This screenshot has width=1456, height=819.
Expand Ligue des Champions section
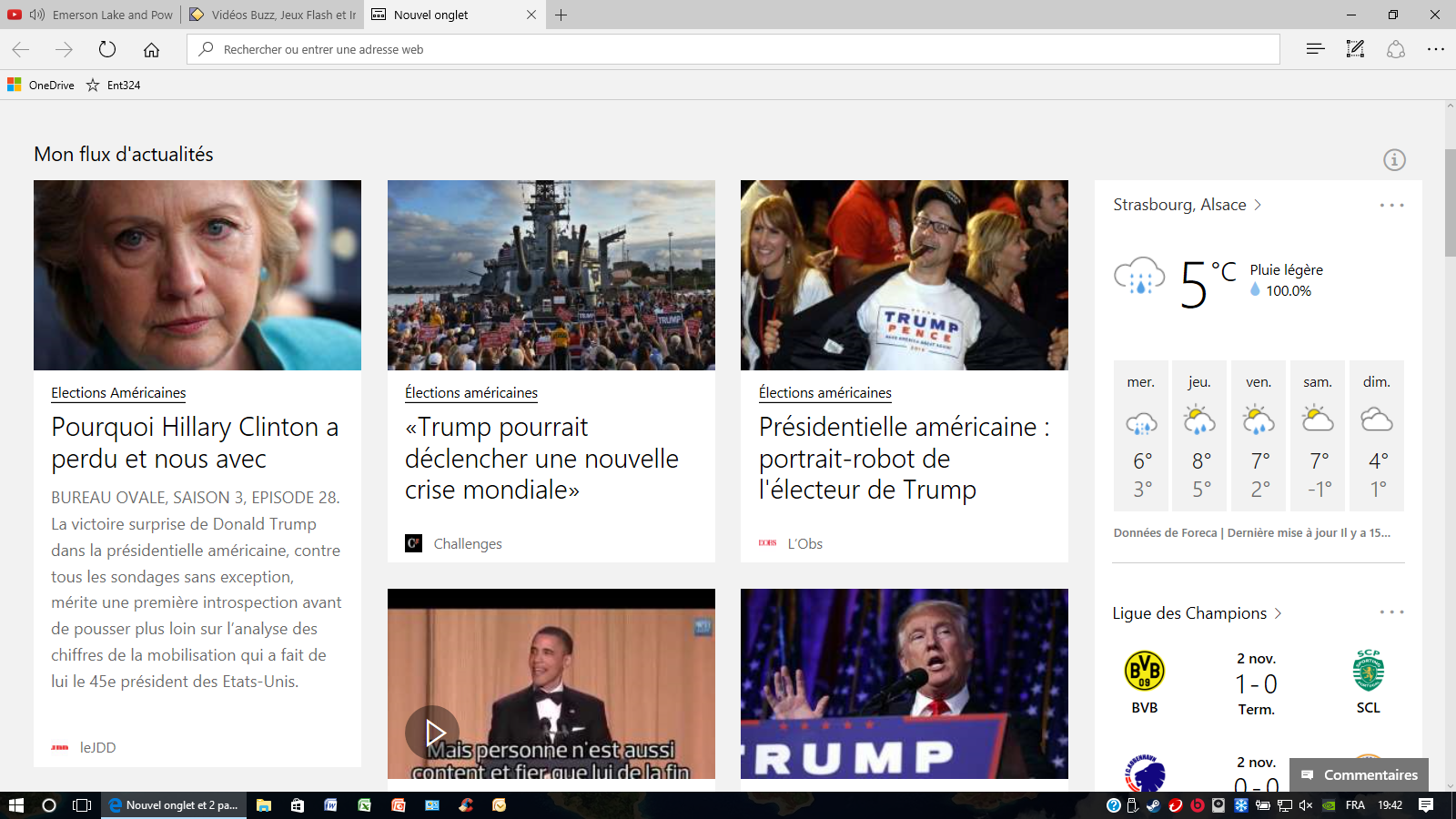pos(1278,613)
